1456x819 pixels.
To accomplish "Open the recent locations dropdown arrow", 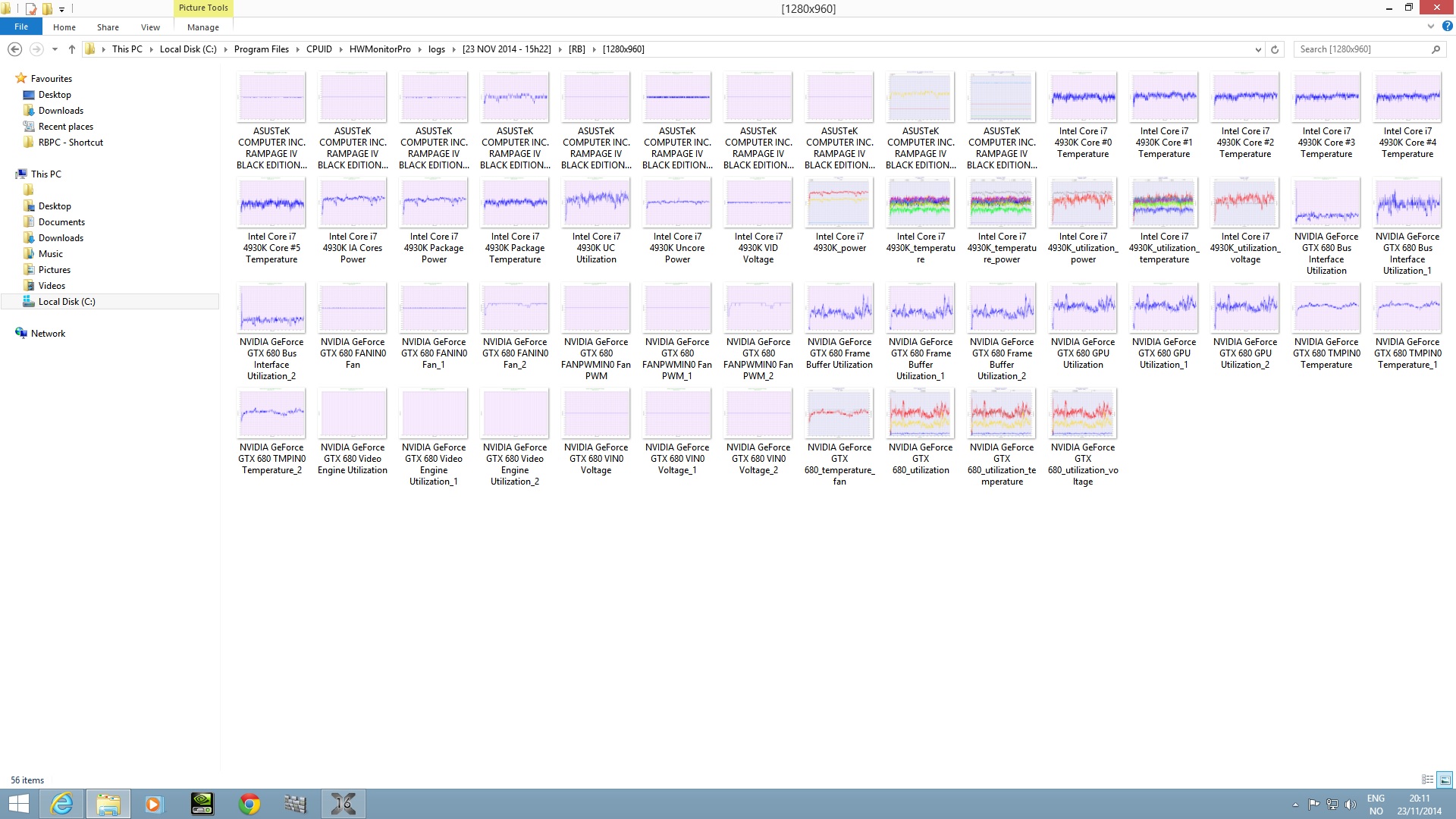I will click(x=55, y=49).
